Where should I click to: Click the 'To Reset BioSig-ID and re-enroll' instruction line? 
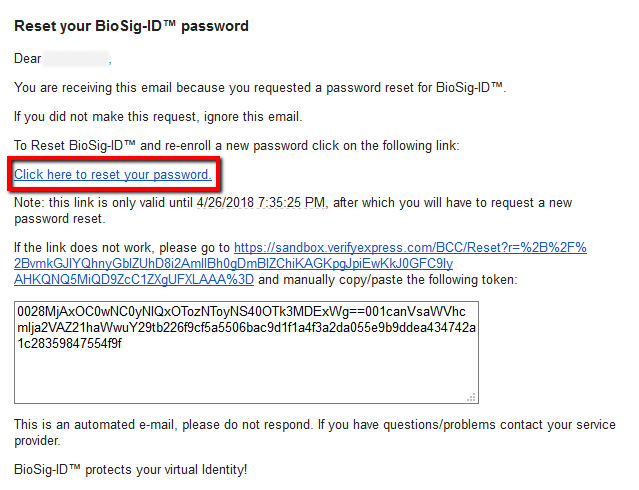(237, 146)
